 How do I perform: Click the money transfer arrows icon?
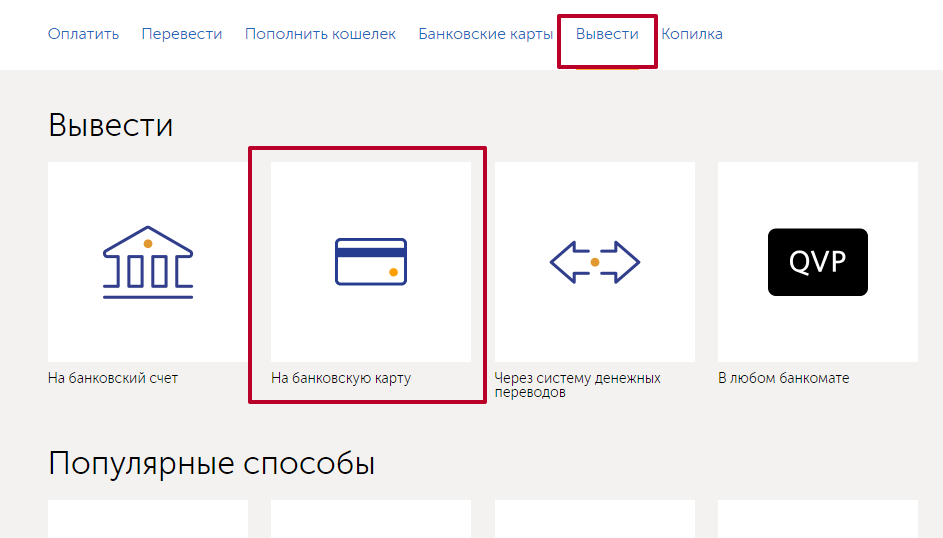pyautogui.click(x=595, y=262)
